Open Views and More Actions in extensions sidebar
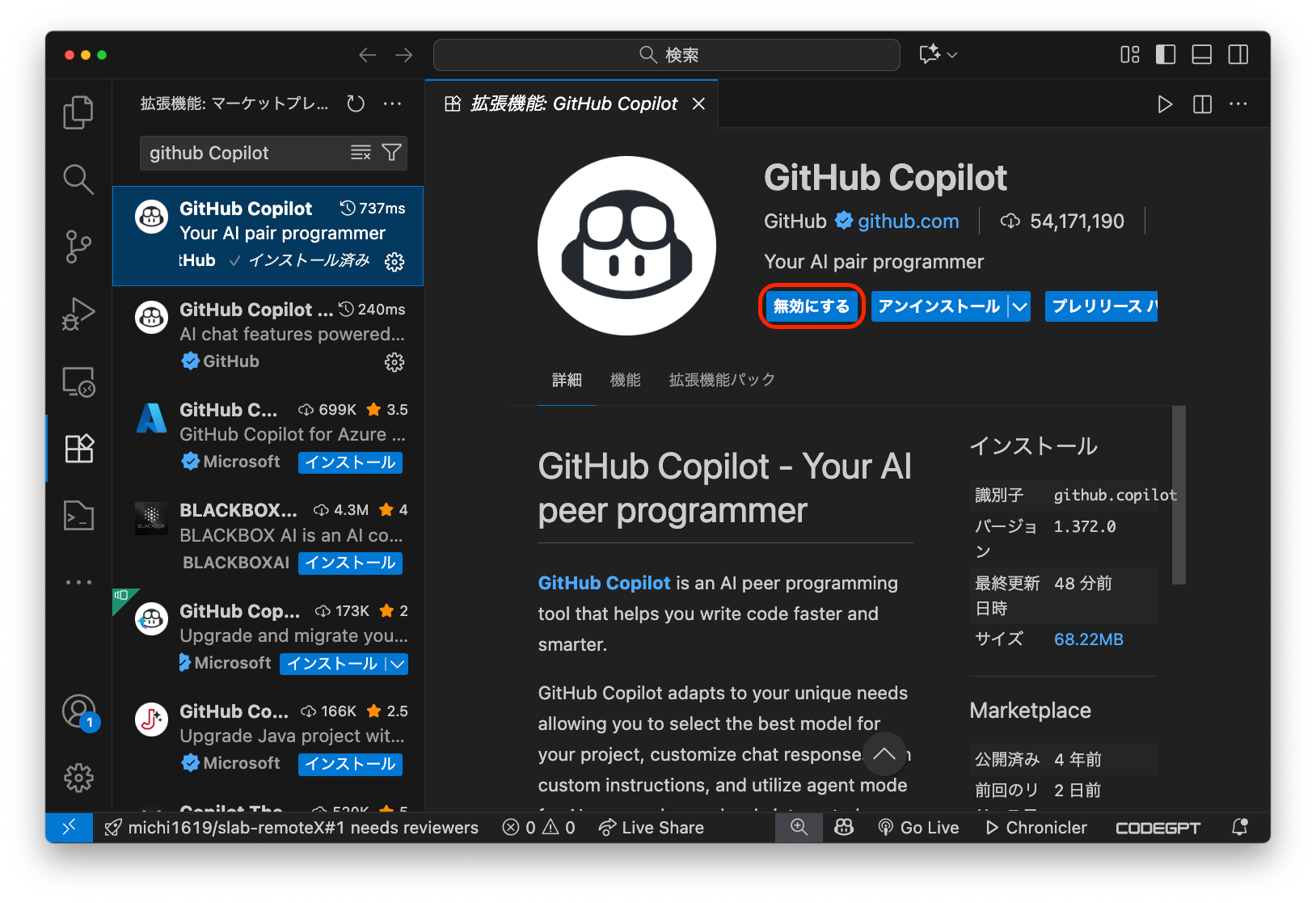1316x903 pixels. point(393,103)
